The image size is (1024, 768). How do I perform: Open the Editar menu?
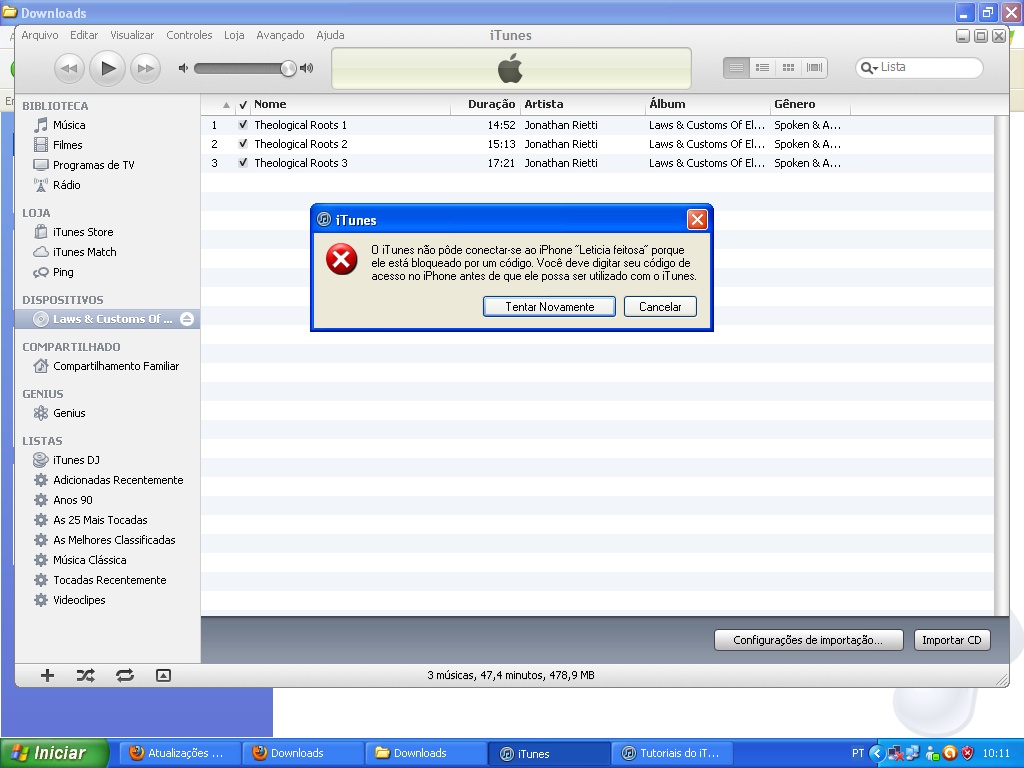84,35
